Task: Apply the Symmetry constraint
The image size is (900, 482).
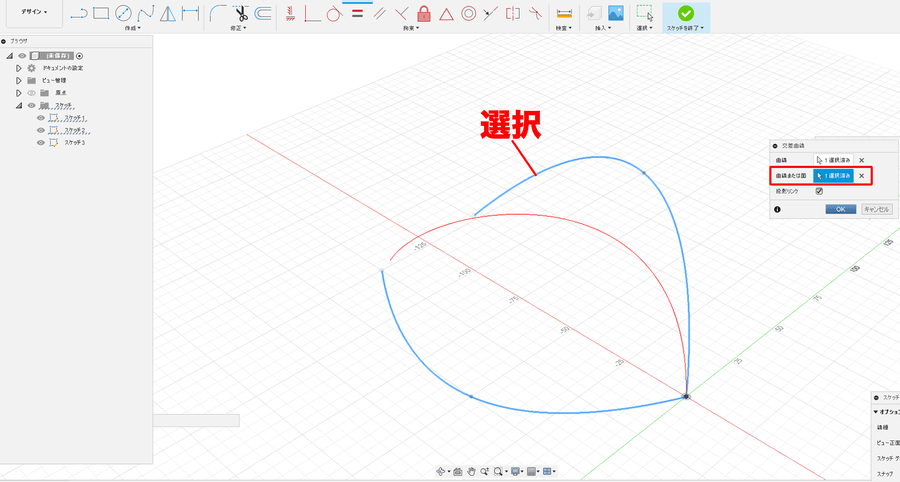Action: tap(513, 13)
